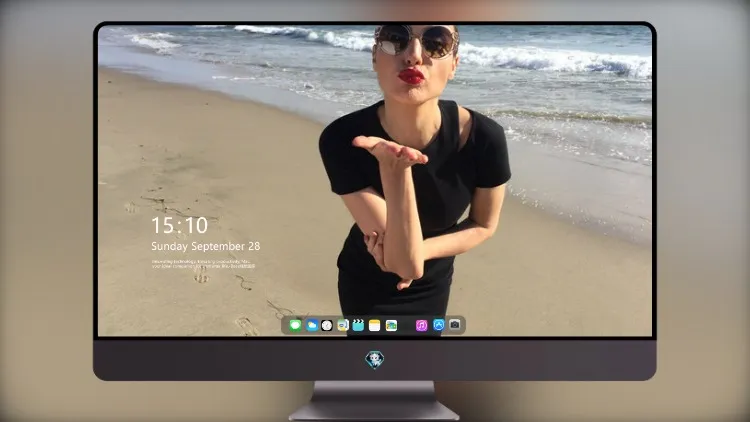The image size is (750, 422).
Task: Open the blue App Store icon
Action: (438, 325)
